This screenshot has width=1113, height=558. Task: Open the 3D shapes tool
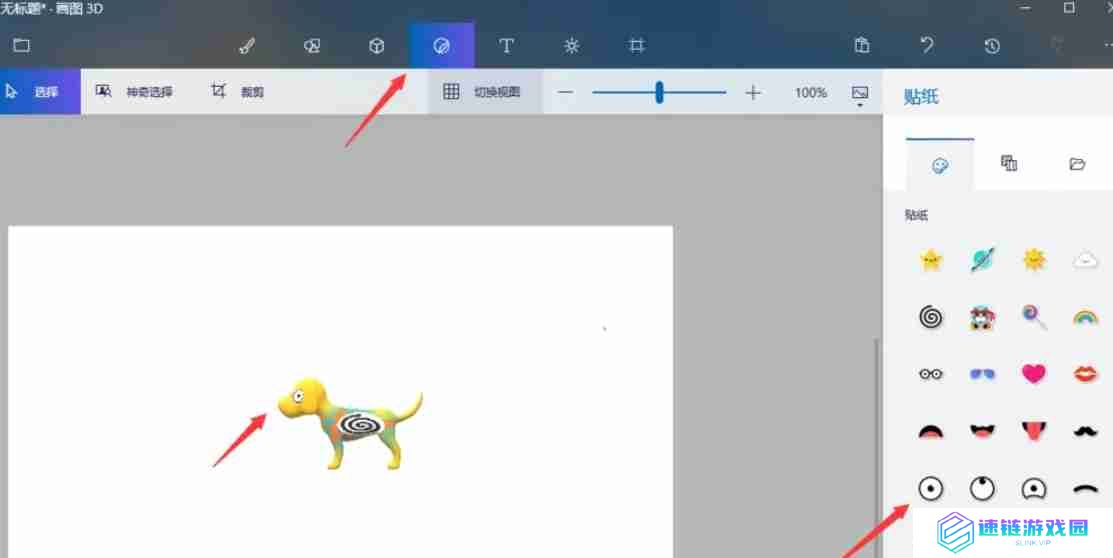tap(377, 45)
